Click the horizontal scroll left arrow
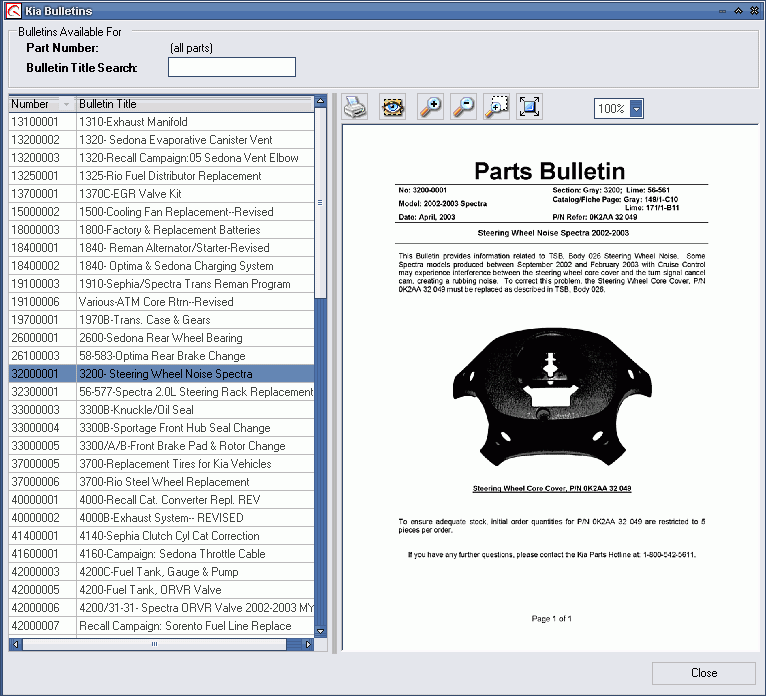The image size is (766, 696). click(x=16, y=644)
